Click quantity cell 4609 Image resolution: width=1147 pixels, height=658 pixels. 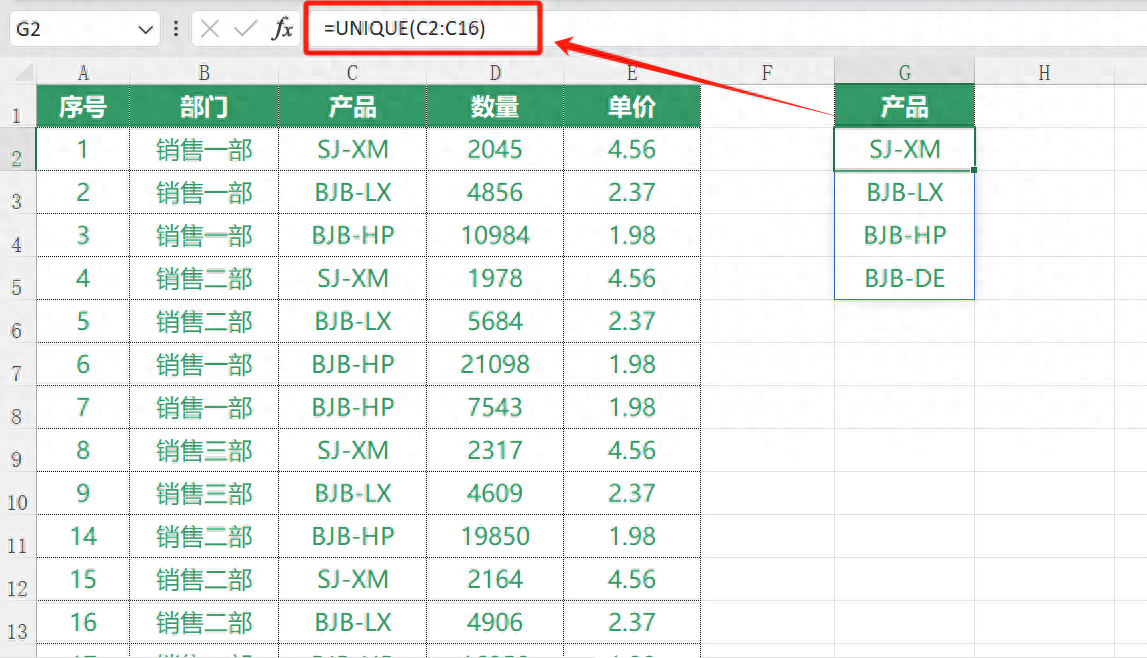point(495,494)
